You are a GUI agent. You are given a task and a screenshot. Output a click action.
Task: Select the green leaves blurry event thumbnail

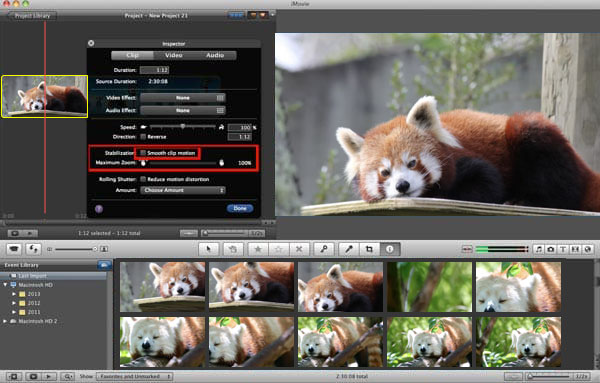429,287
